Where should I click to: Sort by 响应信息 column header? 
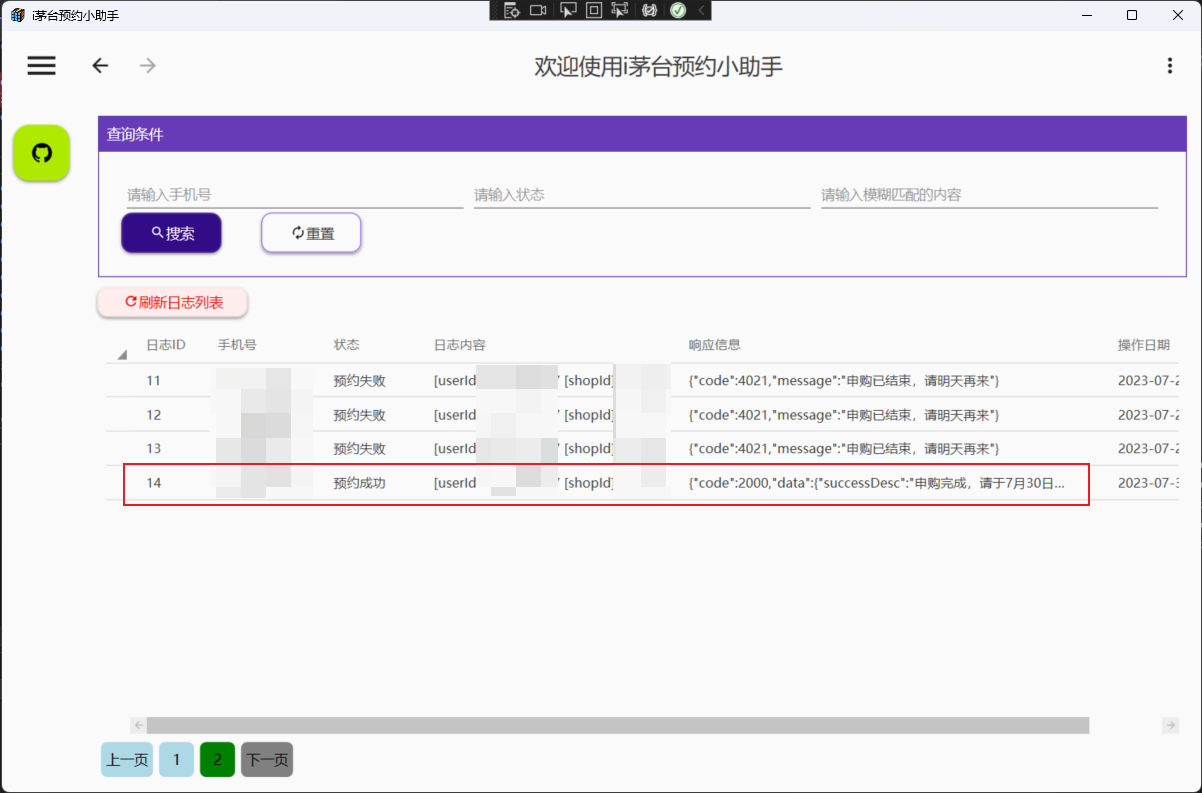click(714, 345)
